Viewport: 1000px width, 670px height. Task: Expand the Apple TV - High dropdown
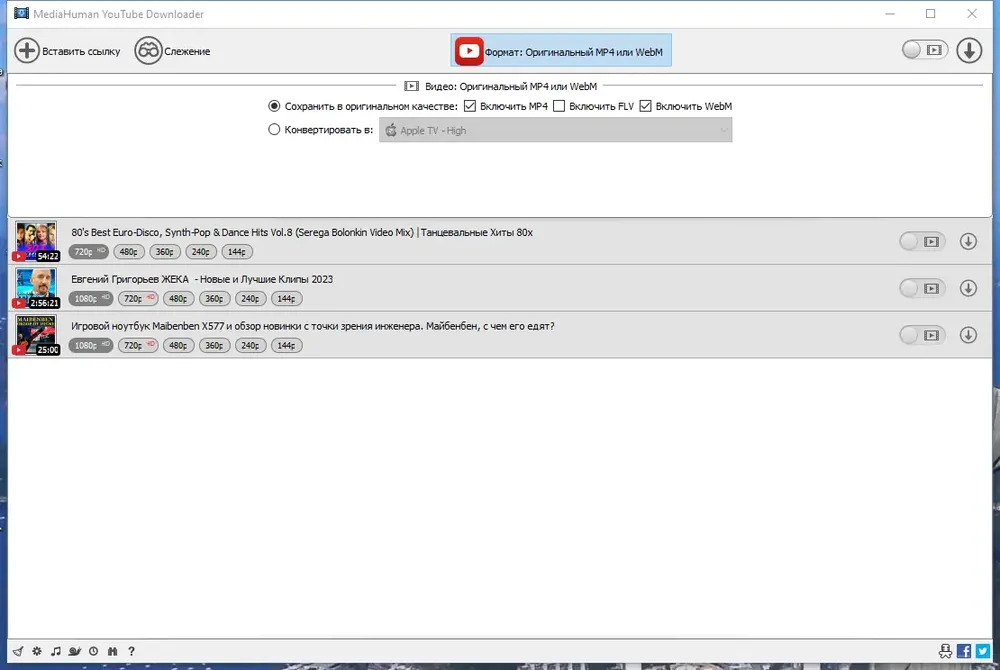pyautogui.click(x=555, y=130)
